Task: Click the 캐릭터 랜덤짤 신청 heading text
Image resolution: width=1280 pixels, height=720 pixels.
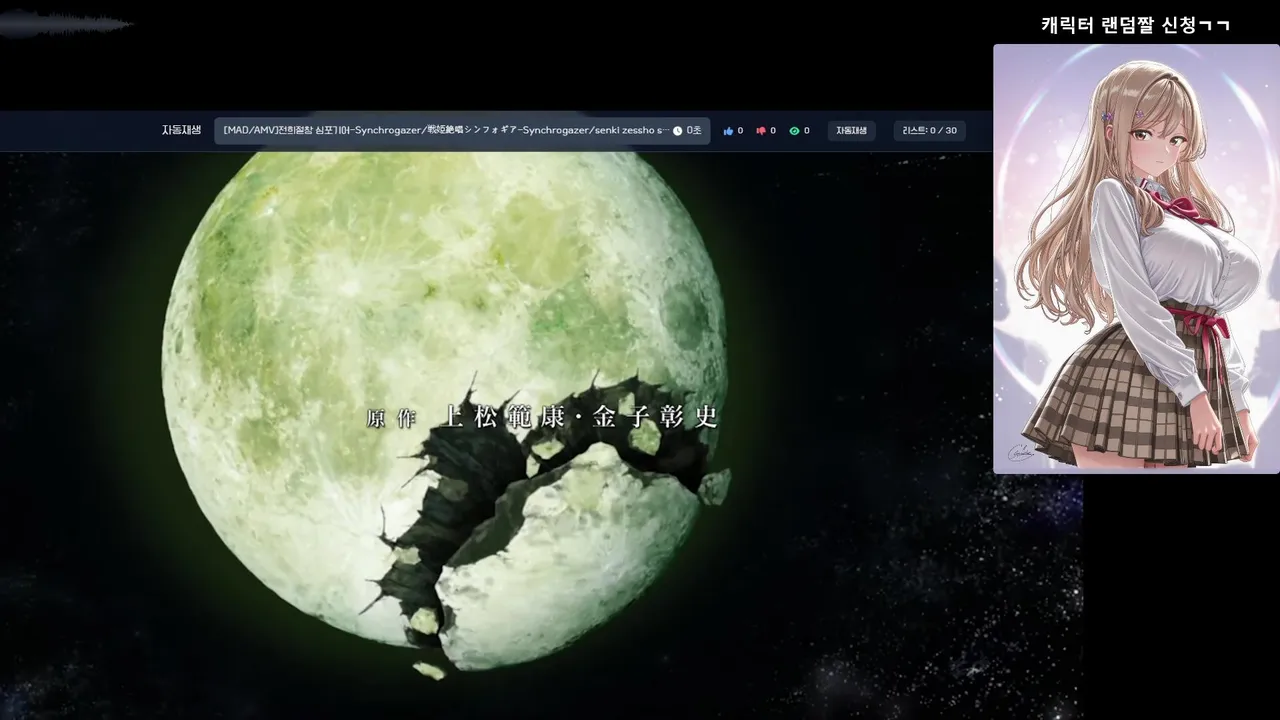Action: coord(1135,25)
